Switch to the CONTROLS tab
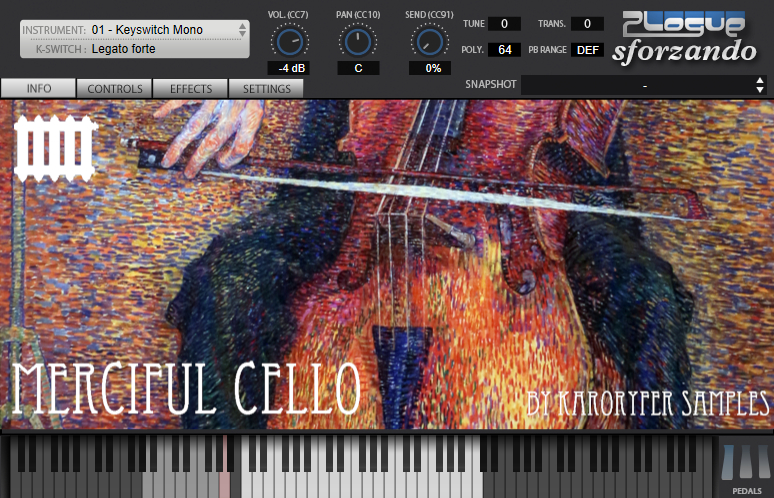 [x=115, y=89]
